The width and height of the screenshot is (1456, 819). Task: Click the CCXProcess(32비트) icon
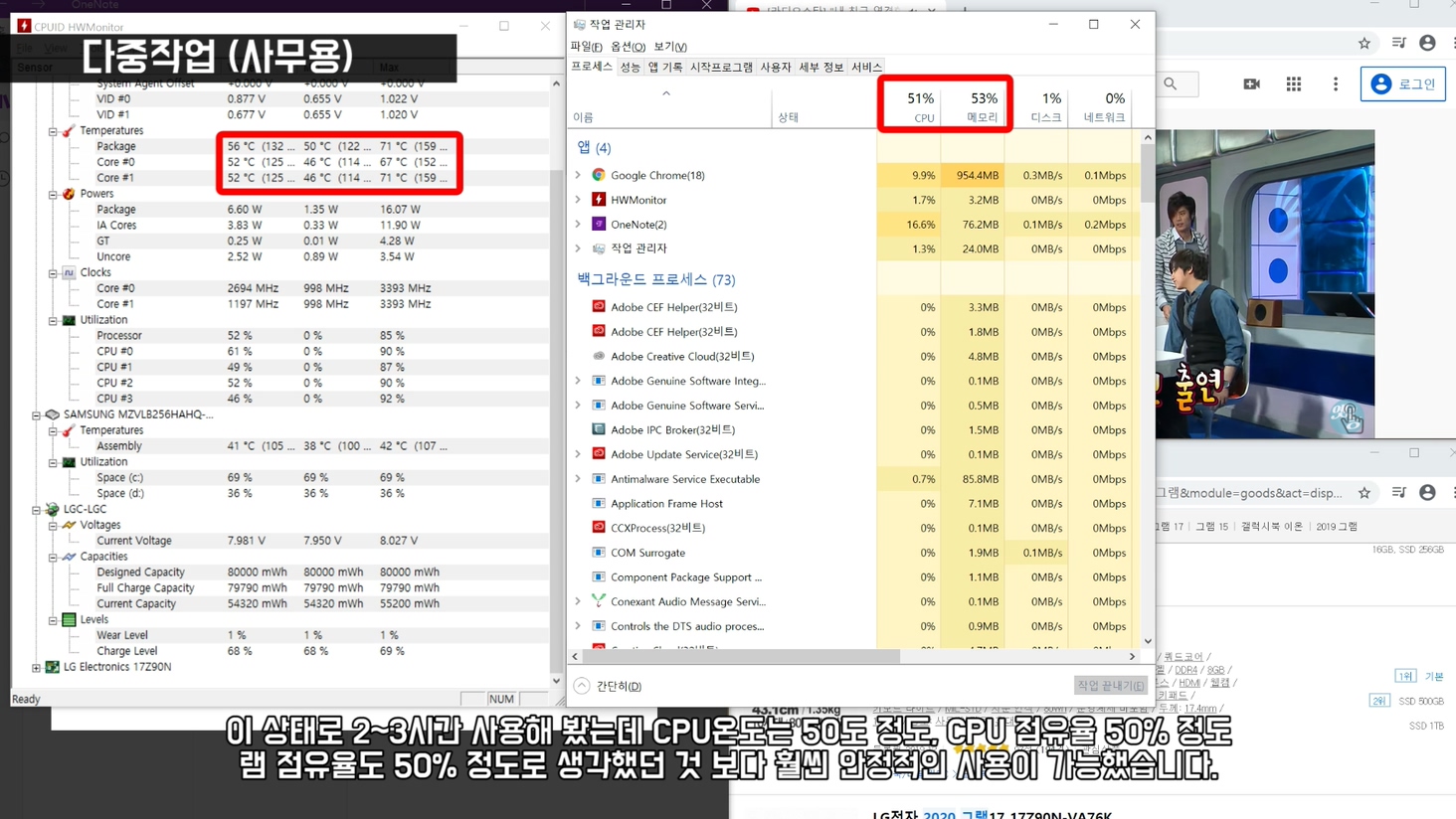click(x=599, y=528)
